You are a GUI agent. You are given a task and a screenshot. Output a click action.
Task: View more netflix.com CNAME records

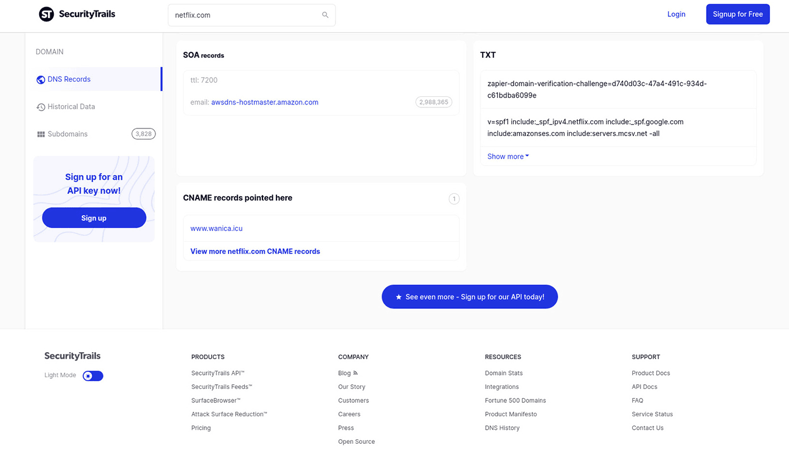pos(255,251)
